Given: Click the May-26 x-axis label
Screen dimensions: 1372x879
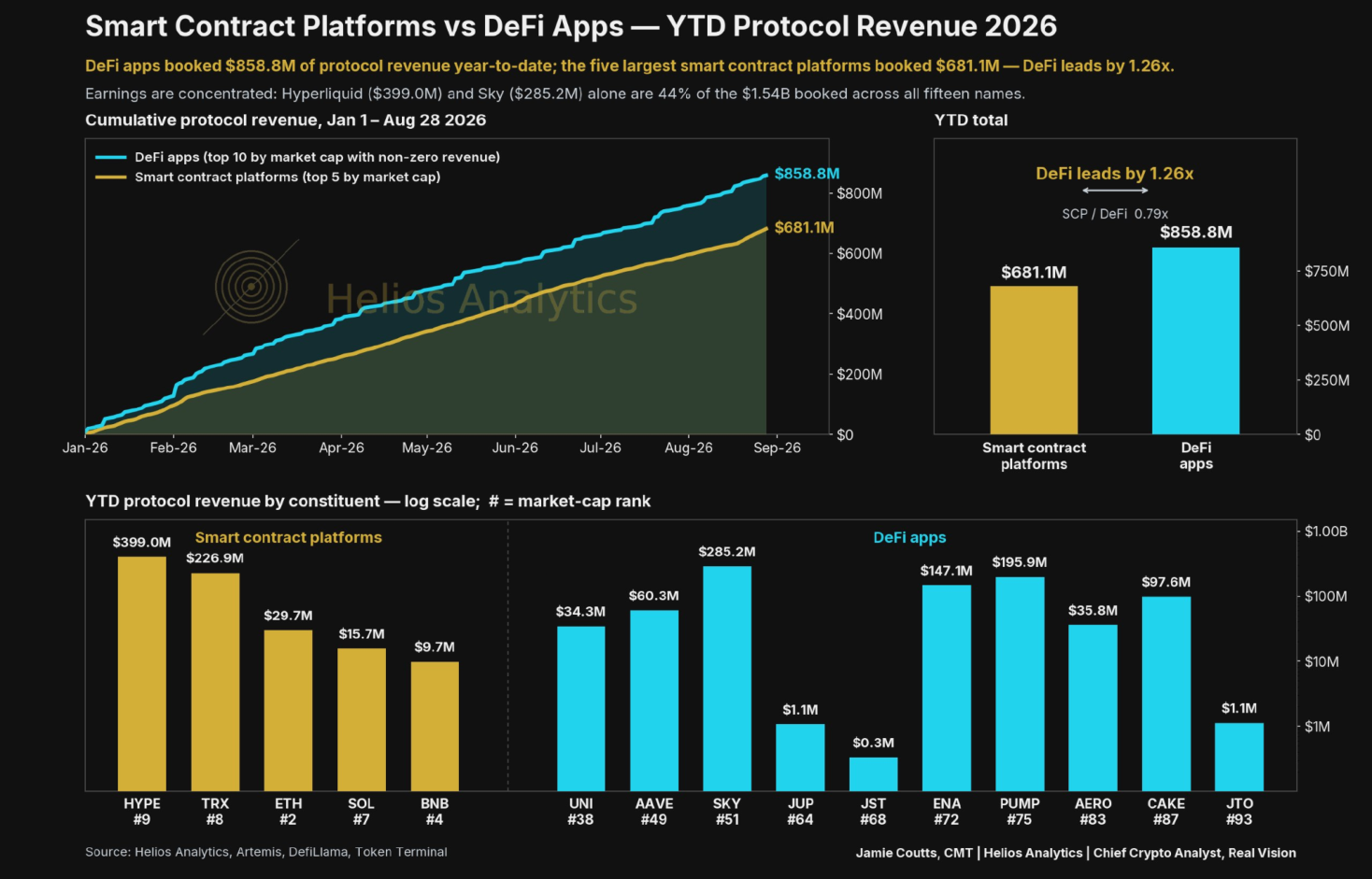Looking at the screenshot, I should (x=427, y=447).
